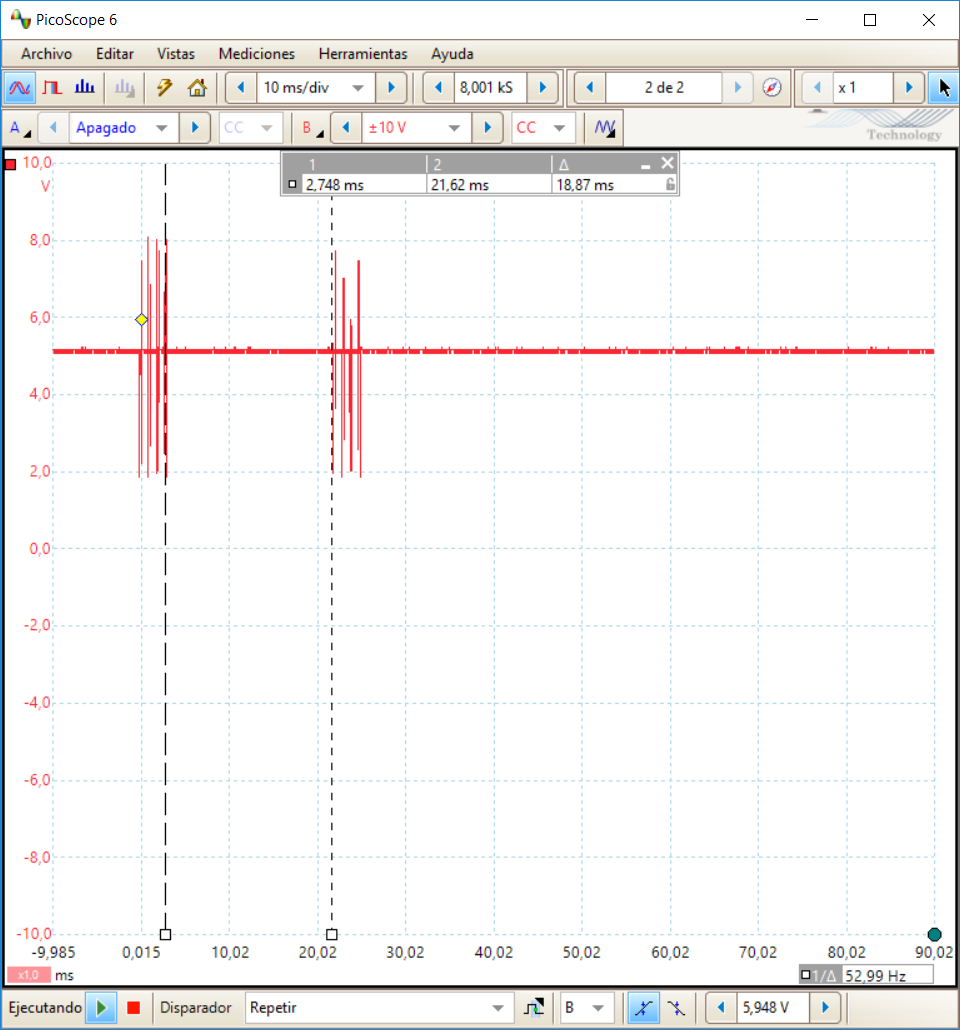Start capture with green play button
Image resolution: width=960 pixels, height=1030 pixels.
click(x=101, y=1007)
